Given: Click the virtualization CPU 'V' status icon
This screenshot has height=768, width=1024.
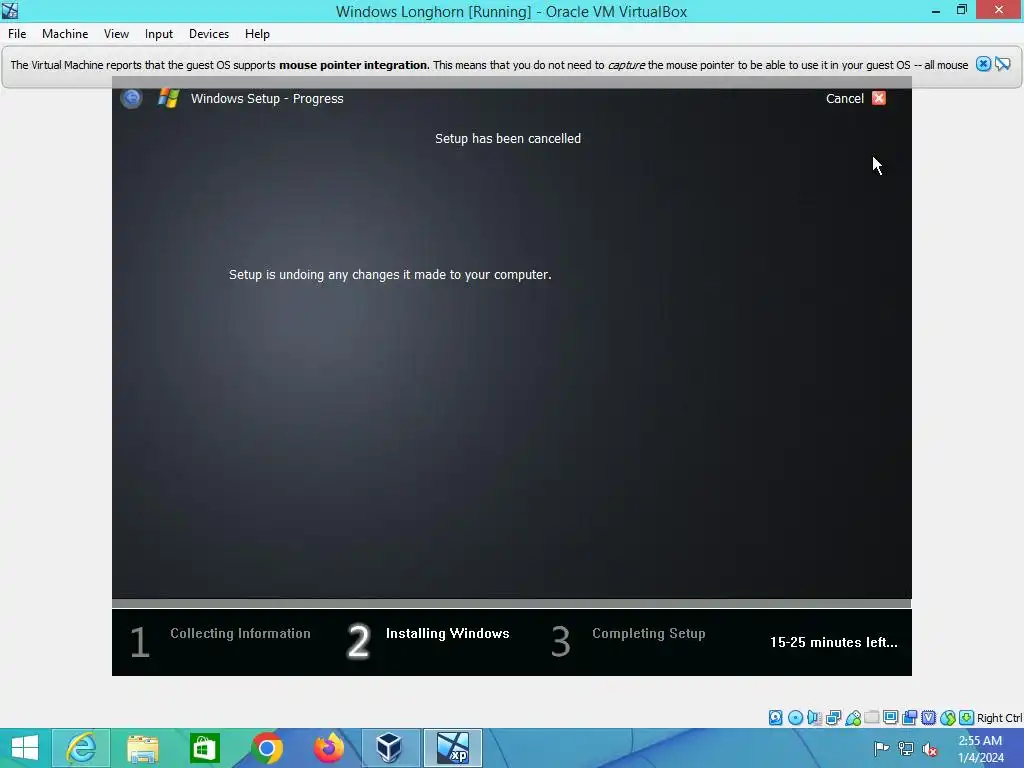Looking at the screenshot, I should (x=929, y=718).
